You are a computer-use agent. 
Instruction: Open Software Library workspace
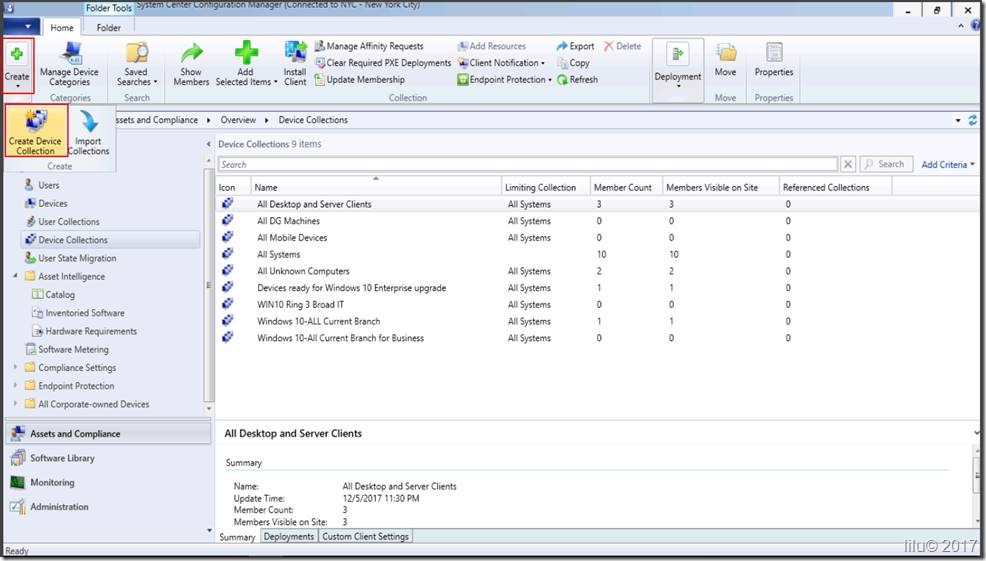coord(53,458)
